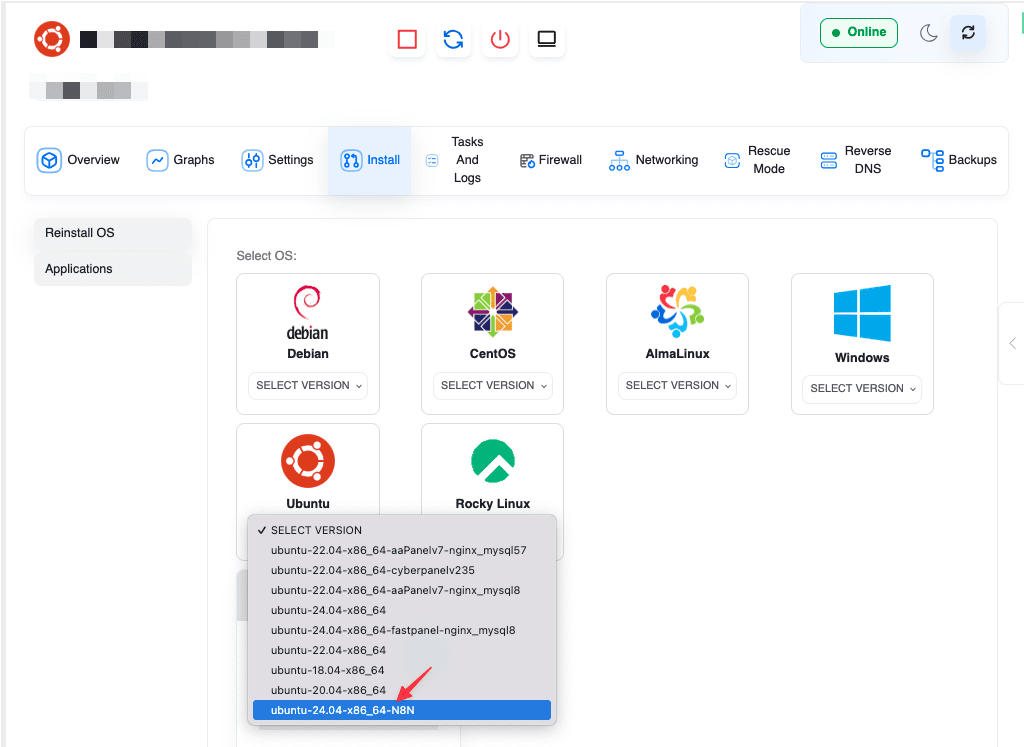This screenshot has width=1024, height=747.
Task: Open the Backups tab
Action: point(959,160)
